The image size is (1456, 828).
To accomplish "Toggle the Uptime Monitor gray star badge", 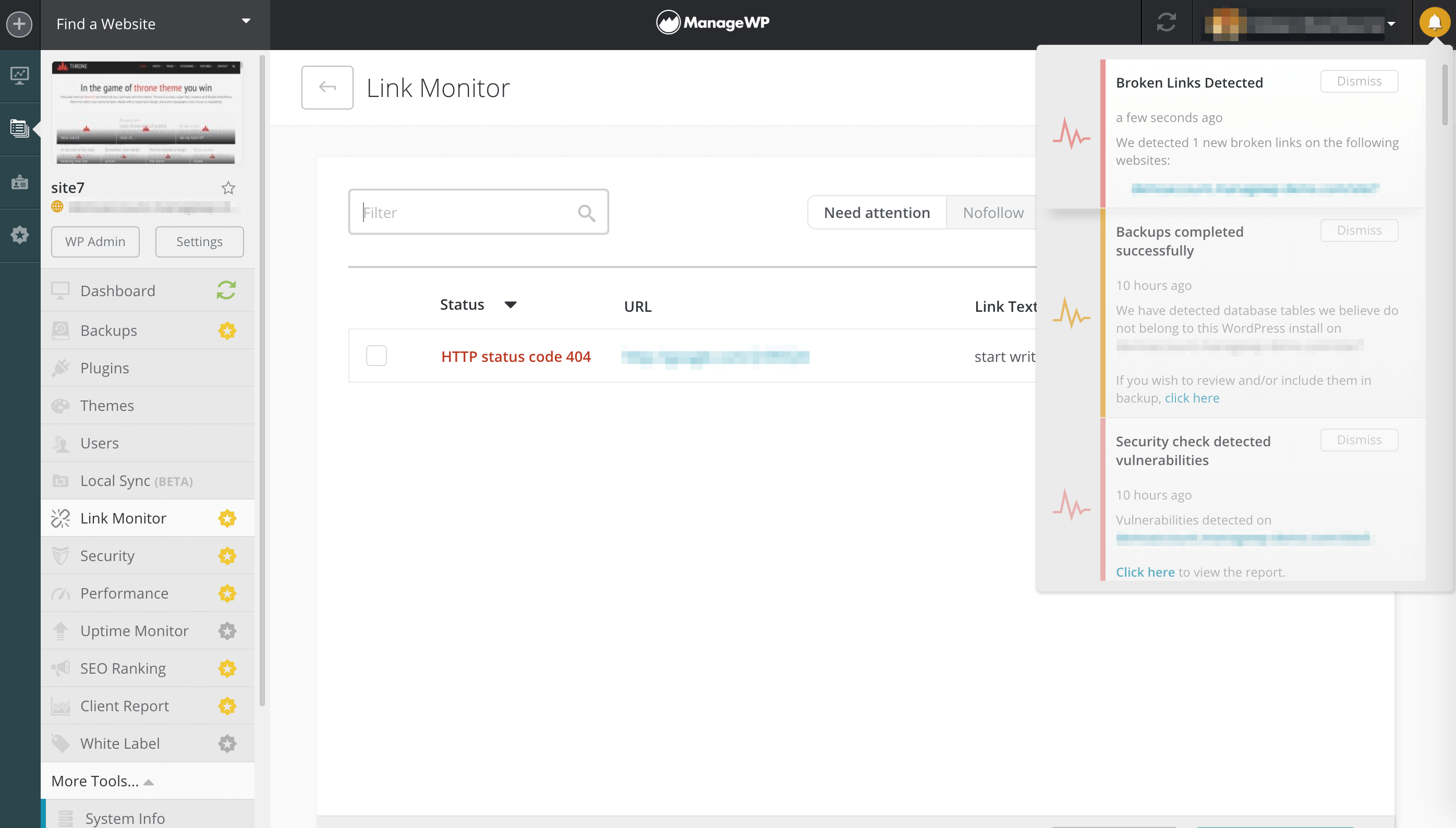I will [227, 631].
